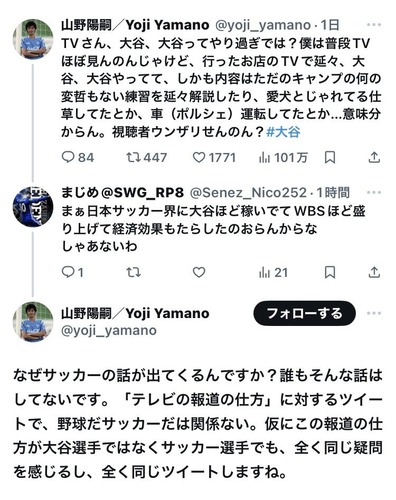Reply to まじめ@SWG_RP8's tweet
The width and height of the screenshot is (396, 500).
point(72,273)
